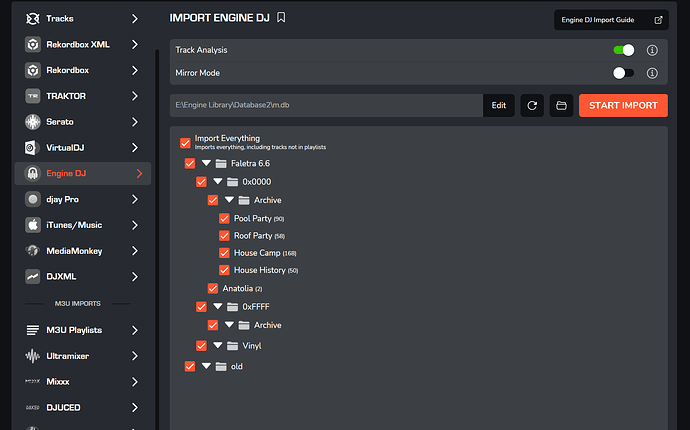Click the Vinyl folder icon
The height and width of the screenshot is (430, 690).
point(232,346)
